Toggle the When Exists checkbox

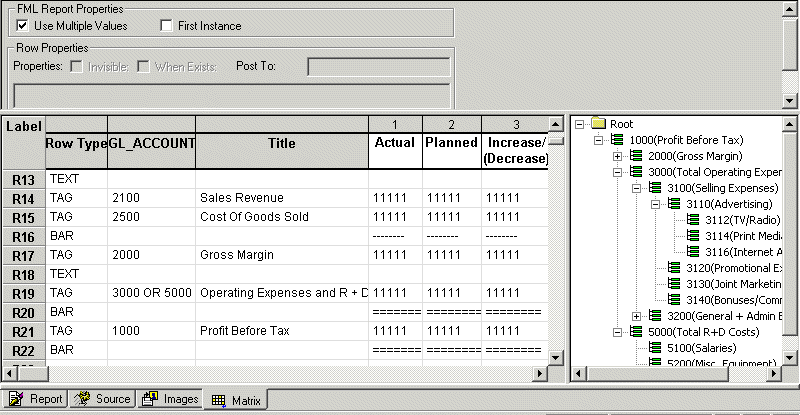pos(143,66)
